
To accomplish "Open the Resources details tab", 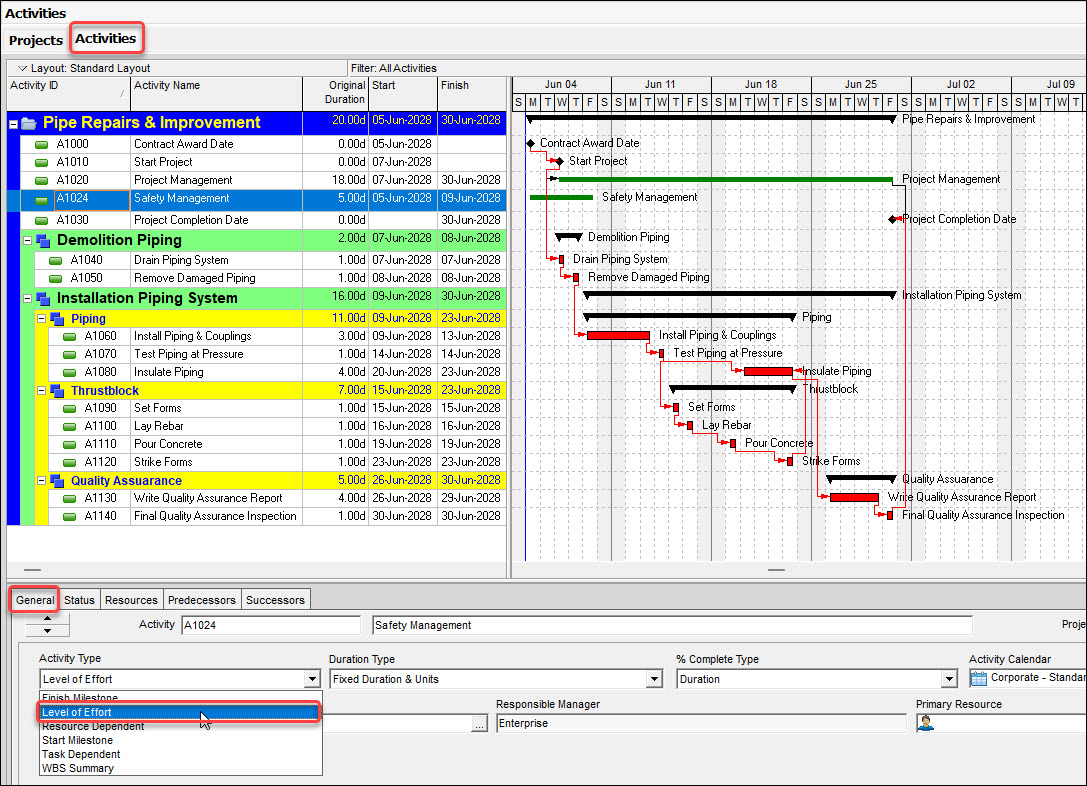I will coord(131,600).
